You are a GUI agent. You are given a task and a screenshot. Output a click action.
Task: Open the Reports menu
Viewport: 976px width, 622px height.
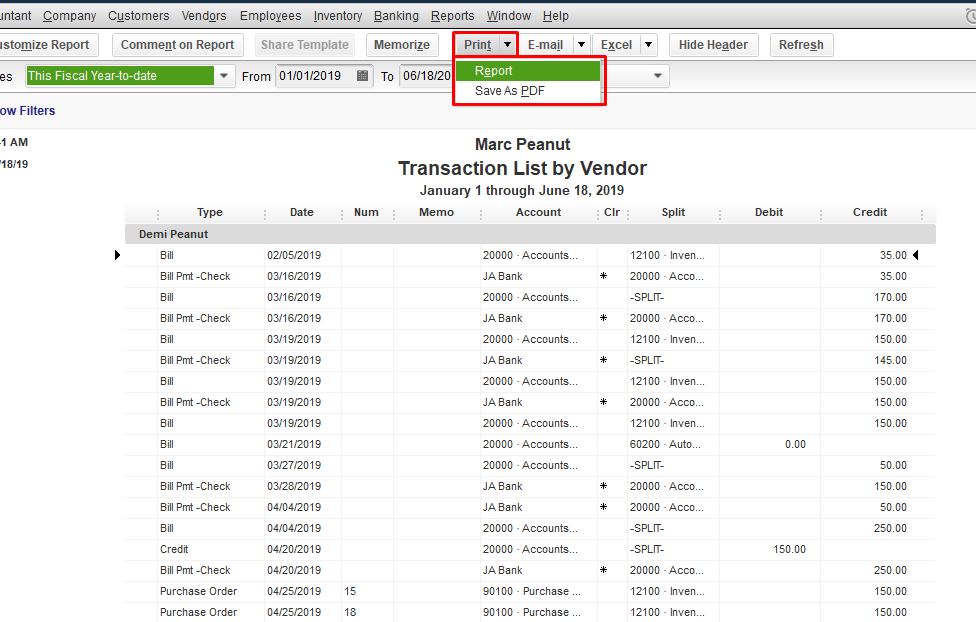(x=452, y=16)
